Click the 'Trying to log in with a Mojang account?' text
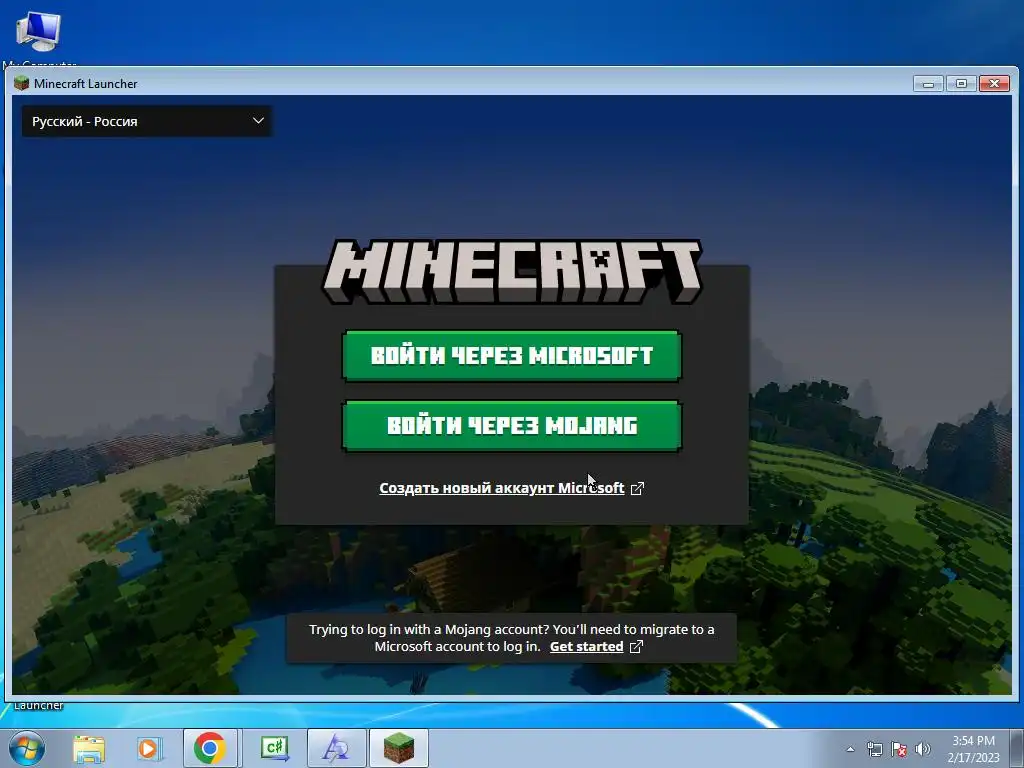The width and height of the screenshot is (1024, 768). [429, 630]
